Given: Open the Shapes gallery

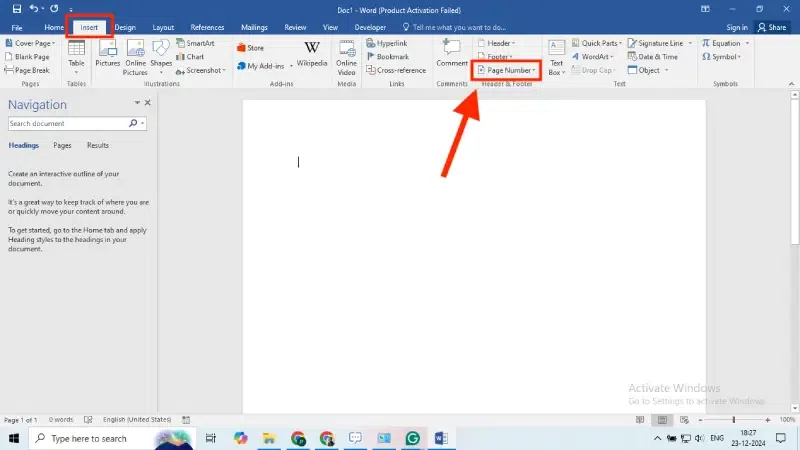Looking at the screenshot, I should click(x=161, y=56).
